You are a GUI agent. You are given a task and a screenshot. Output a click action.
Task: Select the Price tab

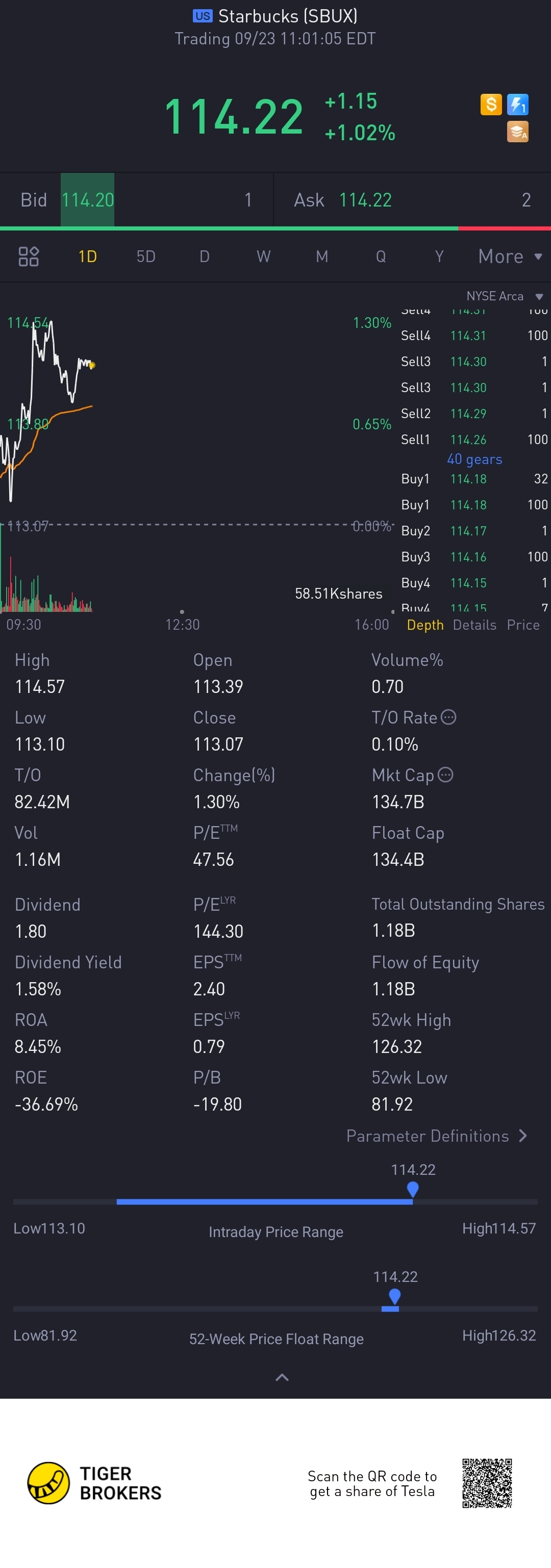click(523, 625)
